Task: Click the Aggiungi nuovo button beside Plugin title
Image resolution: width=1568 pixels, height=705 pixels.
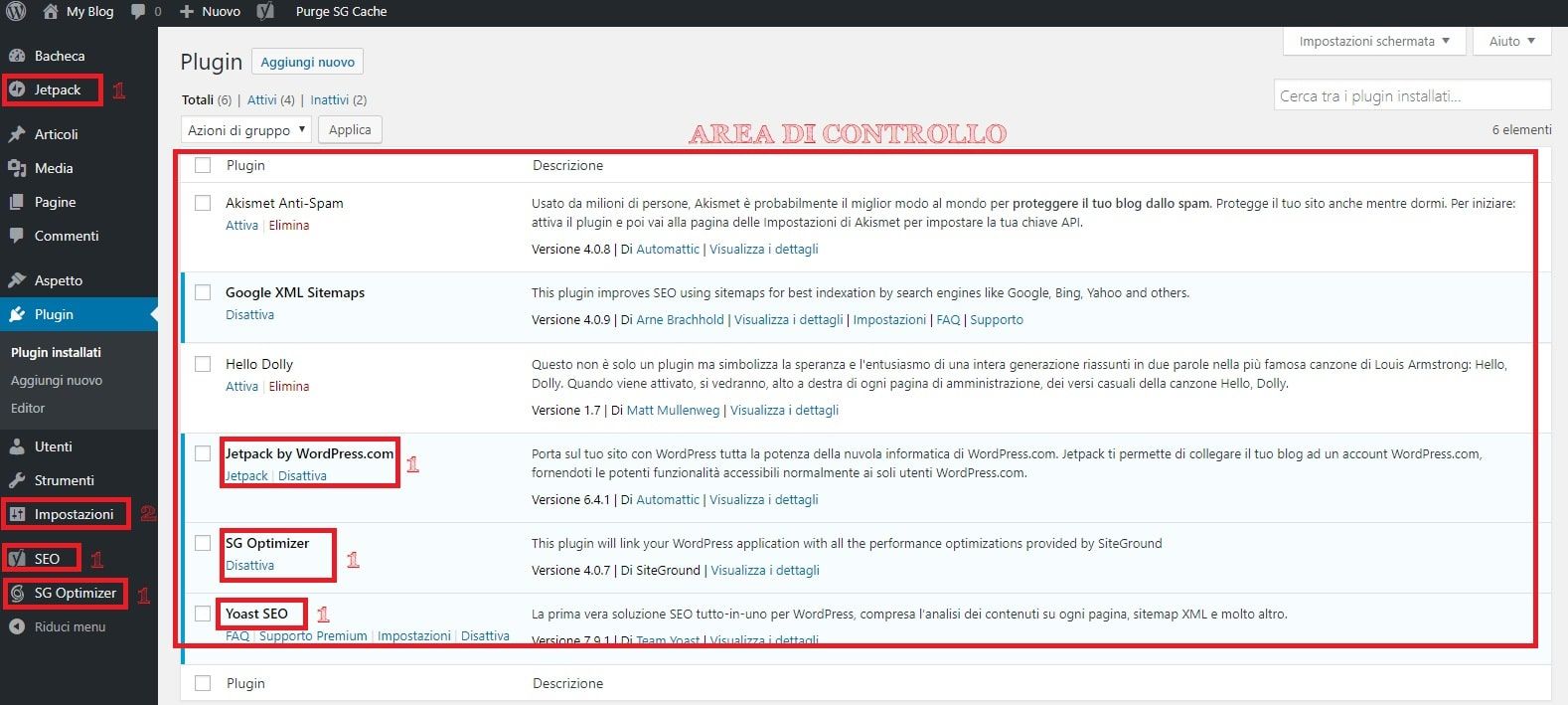Action: pyautogui.click(x=307, y=62)
